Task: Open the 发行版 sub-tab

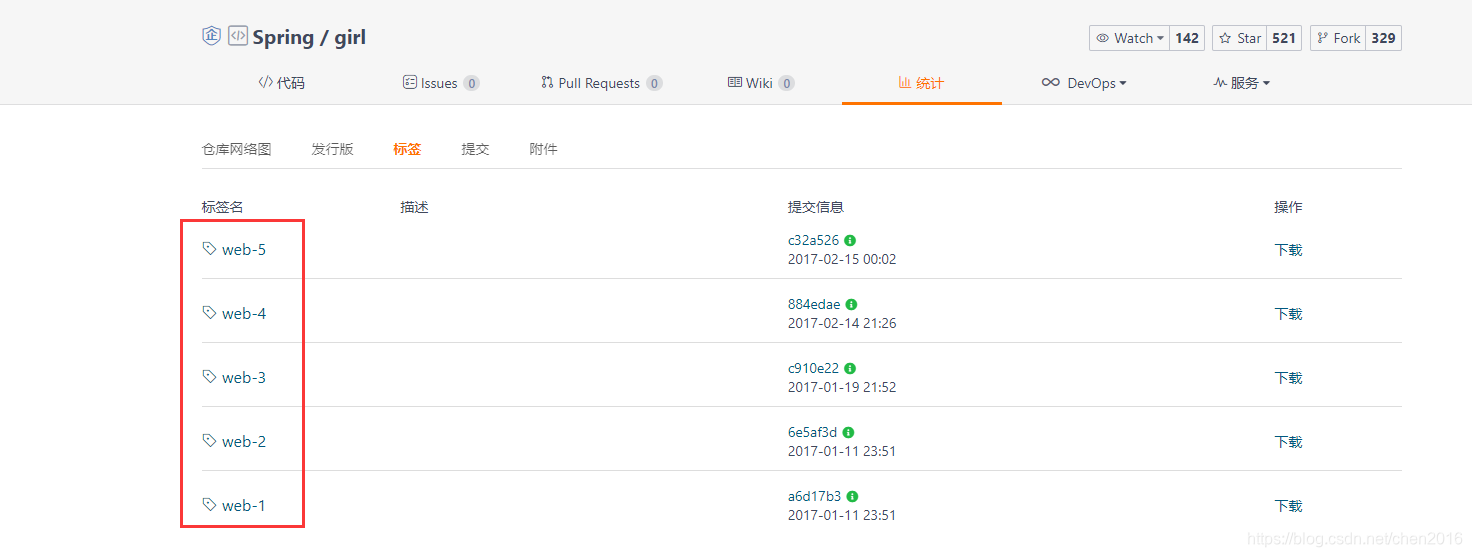Action: [x=332, y=149]
